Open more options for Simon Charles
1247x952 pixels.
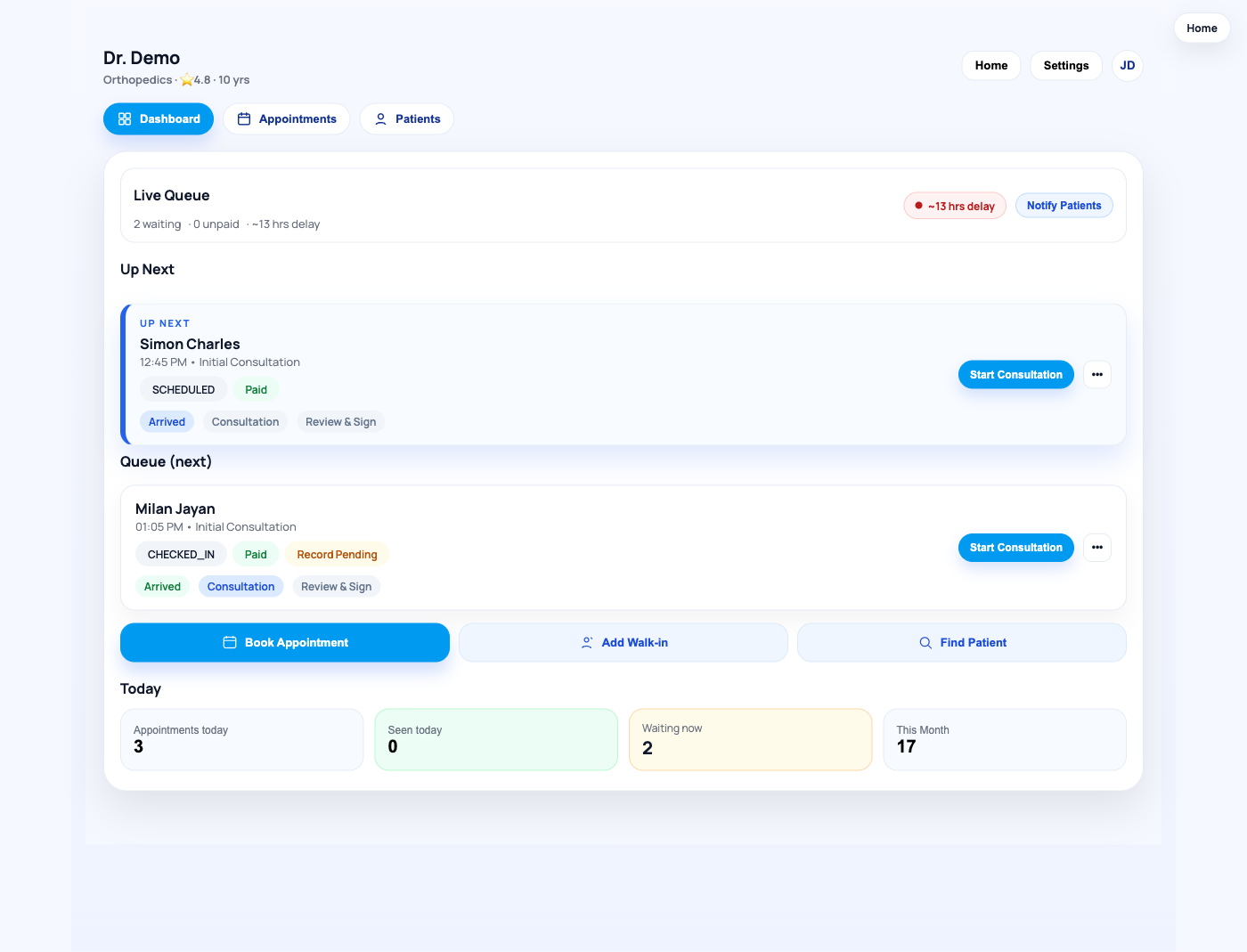(x=1096, y=375)
